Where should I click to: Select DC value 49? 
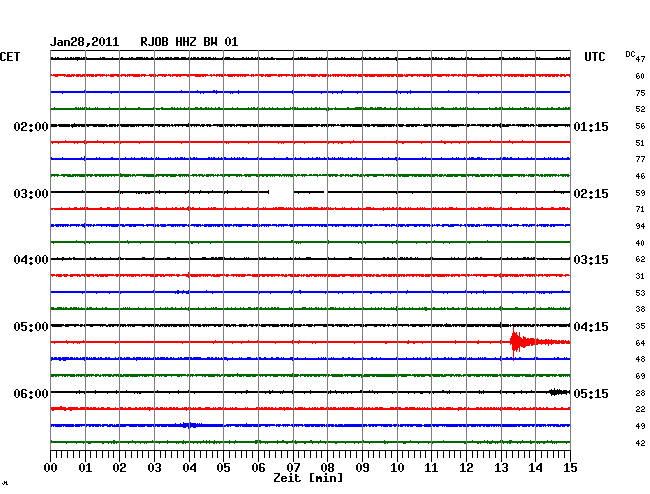(x=640, y=426)
